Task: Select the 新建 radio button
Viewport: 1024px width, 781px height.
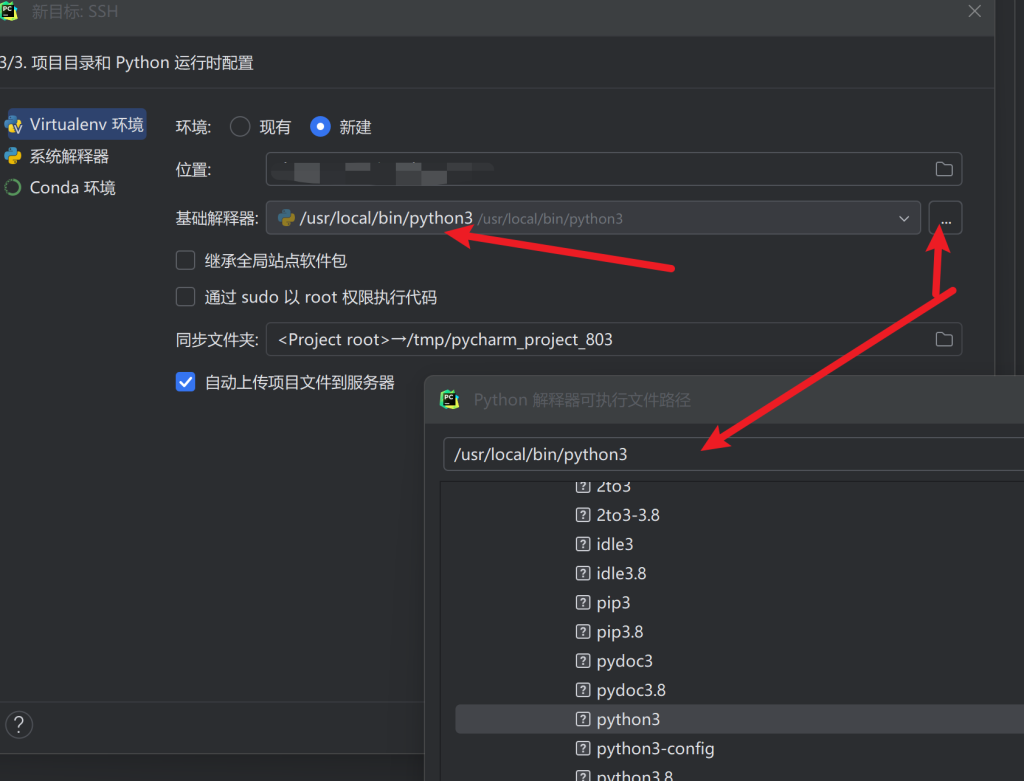Action: click(320, 127)
